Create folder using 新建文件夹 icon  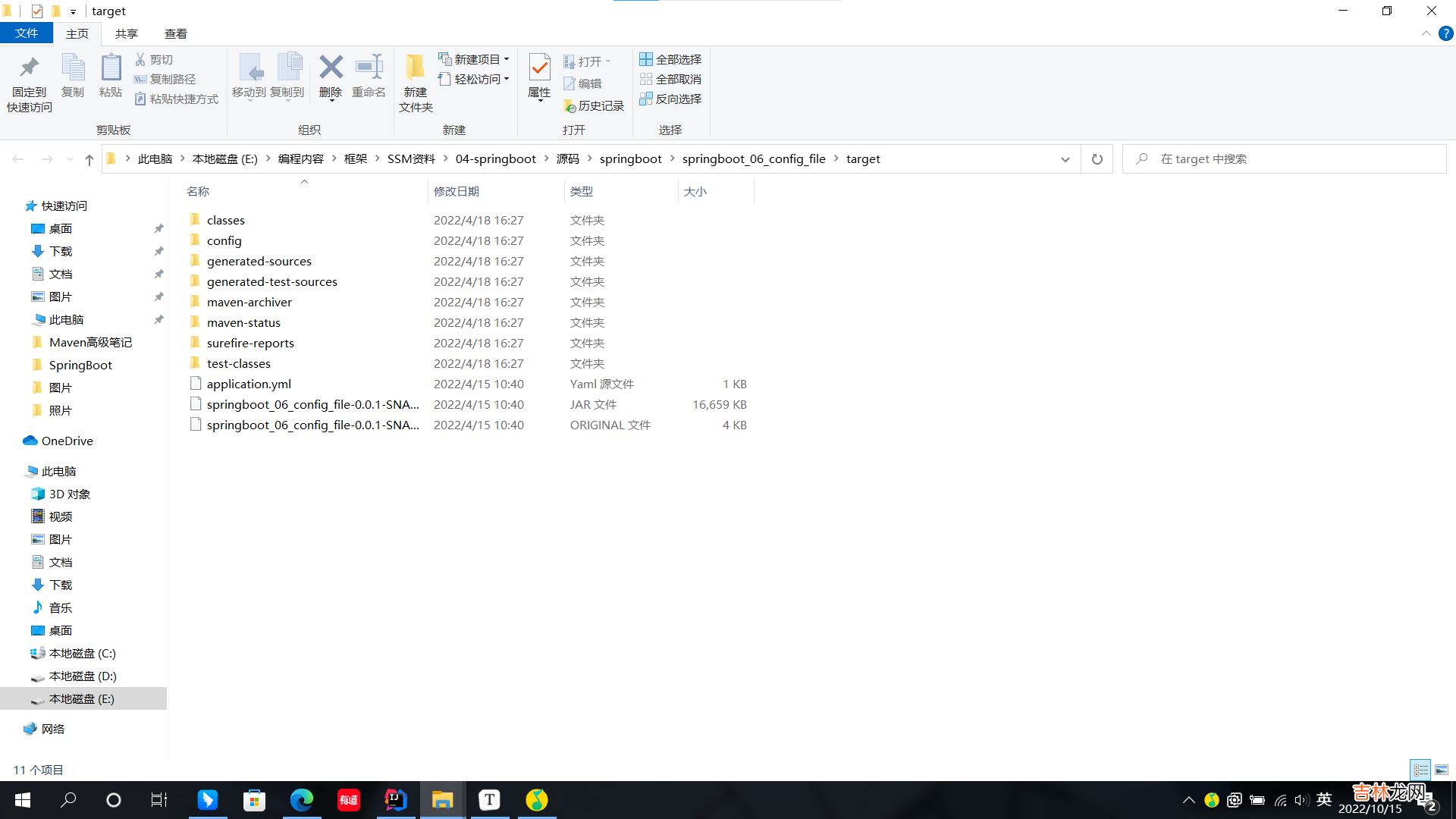pyautogui.click(x=415, y=78)
